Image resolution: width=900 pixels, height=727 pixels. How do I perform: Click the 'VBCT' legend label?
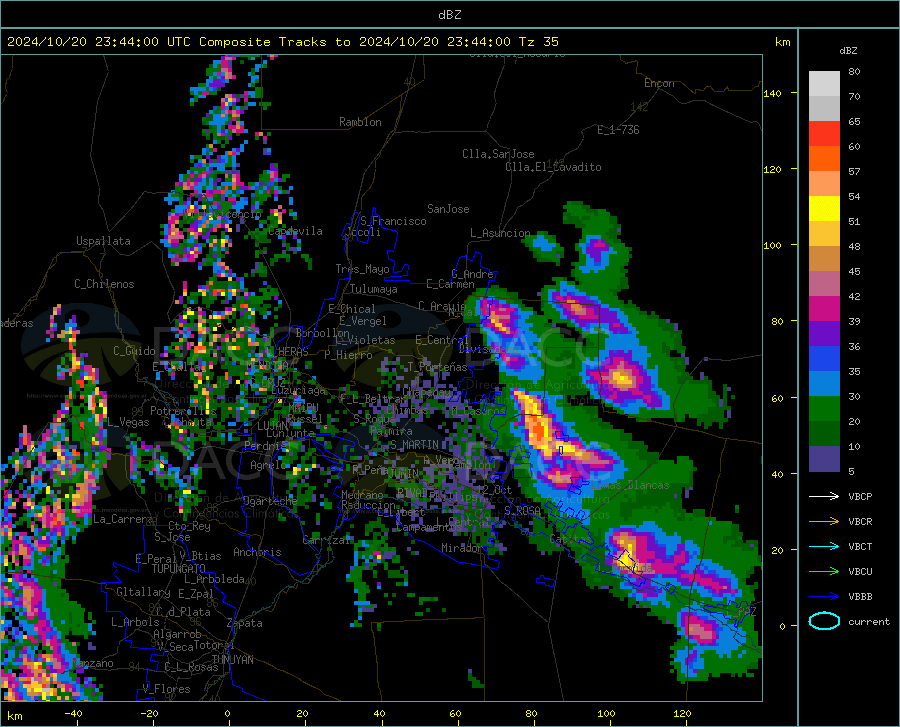coord(860,547)
